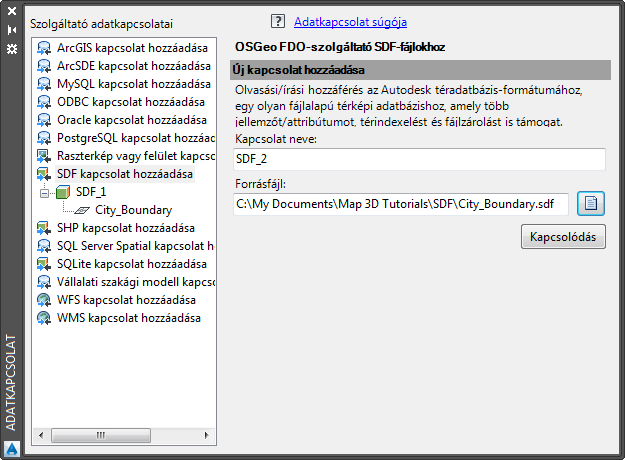Click the SQL Server Spatial connection icon
Viewport: 625px width, 460px height.
click(43, 246)
